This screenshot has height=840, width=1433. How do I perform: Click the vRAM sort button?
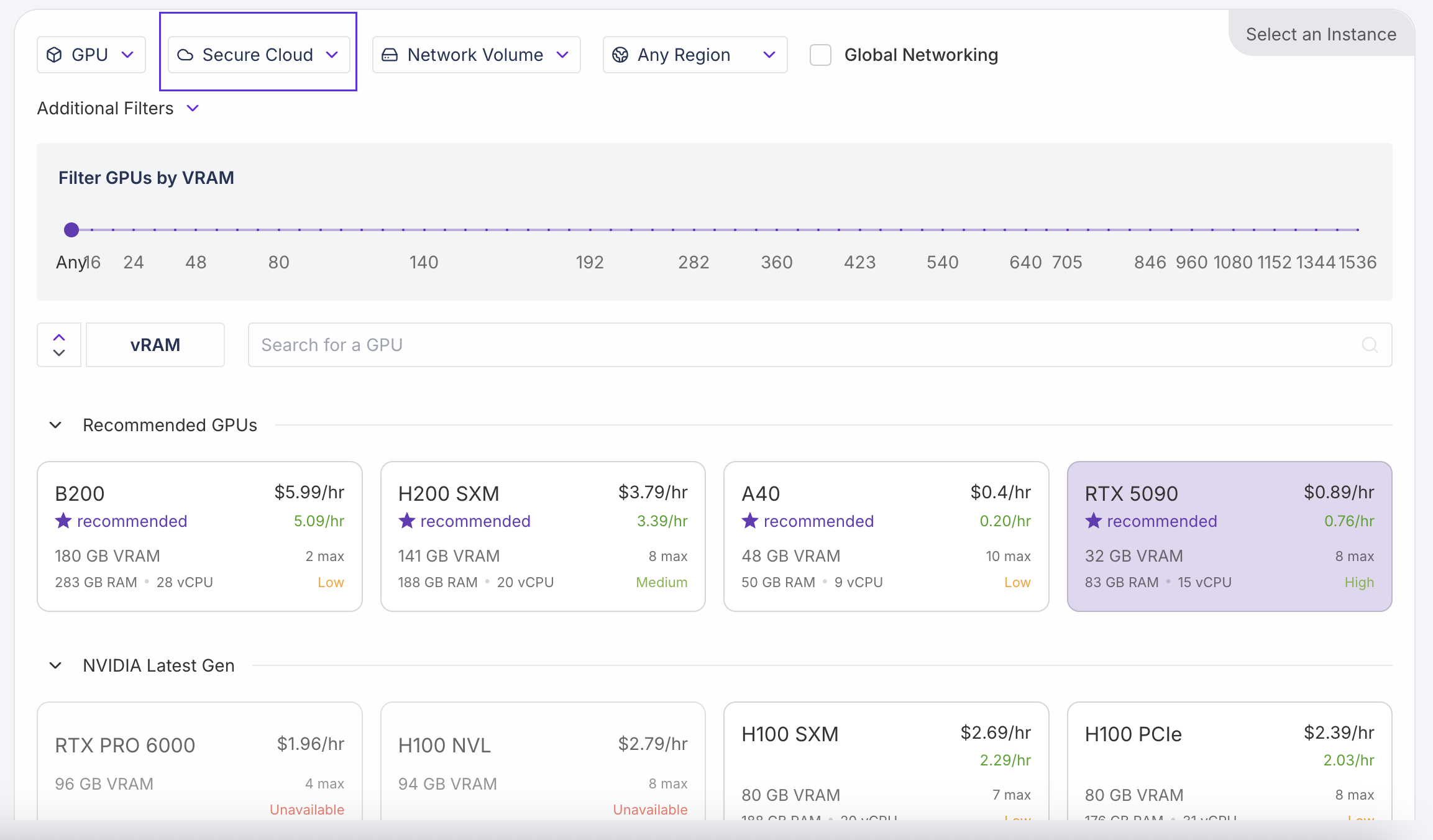click(155, 345)
